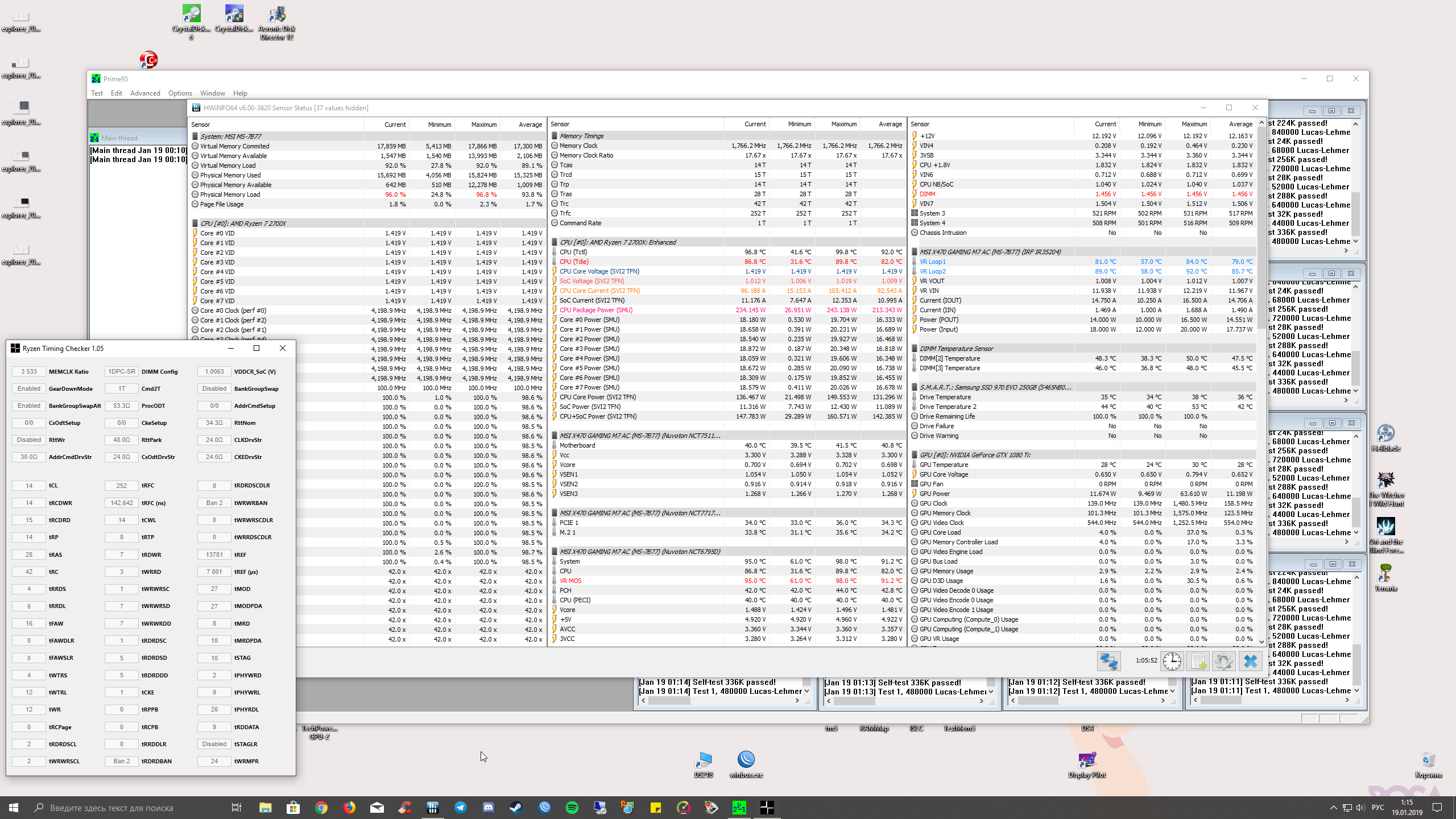Image resolution: width=1456 pixels, height=819 pixels.
Task: Start logging with the sheet-plus icon
Action: (x=1198, y=661)
